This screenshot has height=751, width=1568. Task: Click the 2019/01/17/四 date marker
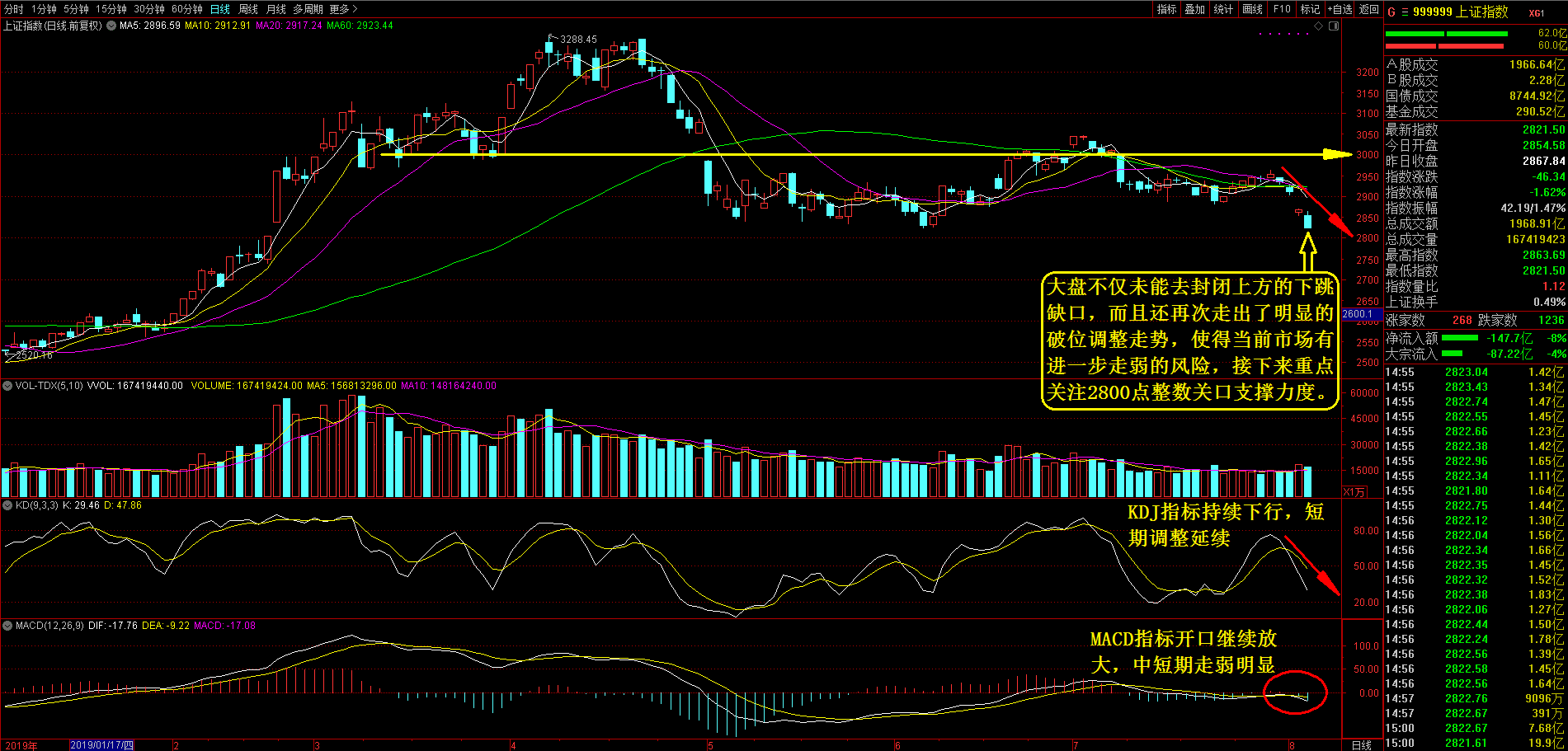pyautogui.click(x=101, y=745)
